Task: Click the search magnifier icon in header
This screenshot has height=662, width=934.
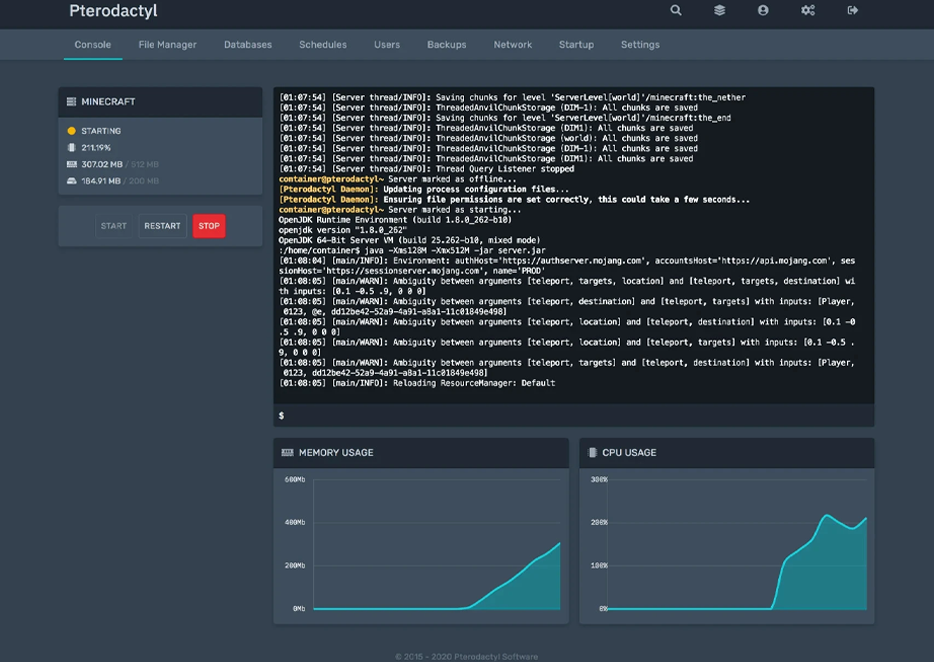Action: click(676, 10)
